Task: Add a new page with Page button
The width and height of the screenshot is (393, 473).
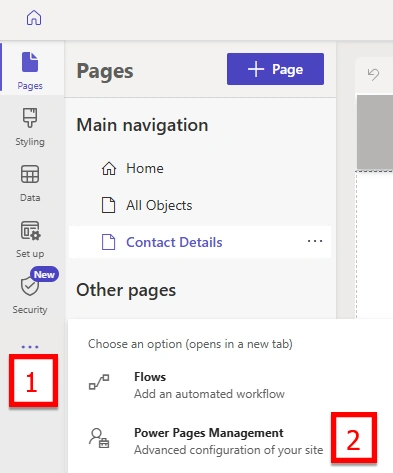Action: (x=275, y=69)
